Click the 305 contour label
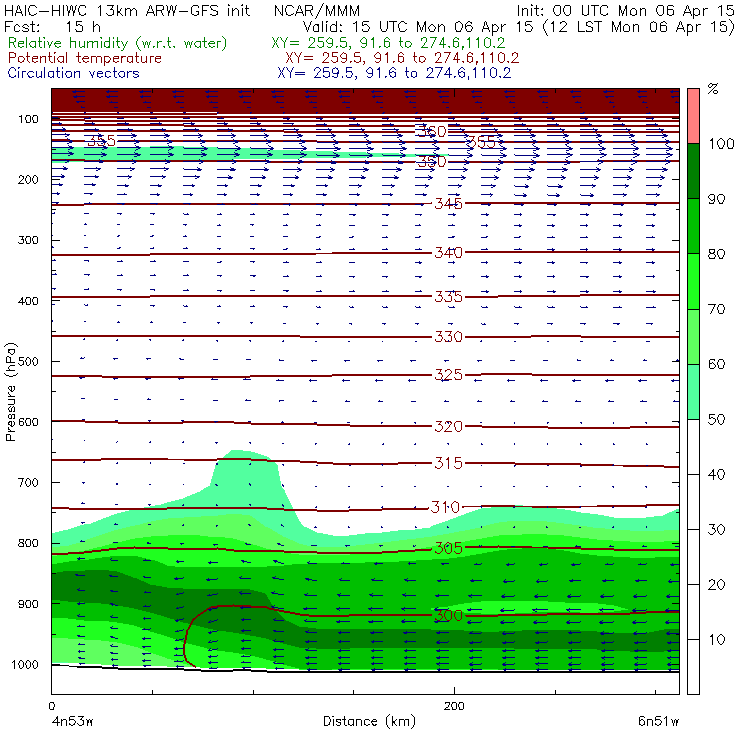Viewport: 740px width, 740px height. click(448, 548)
